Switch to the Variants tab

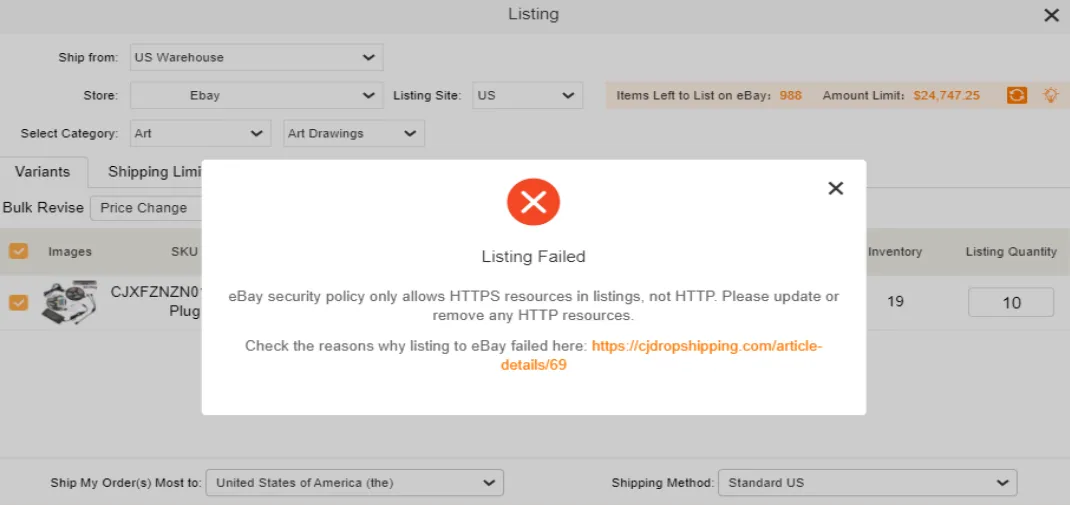tap(43, 172)
